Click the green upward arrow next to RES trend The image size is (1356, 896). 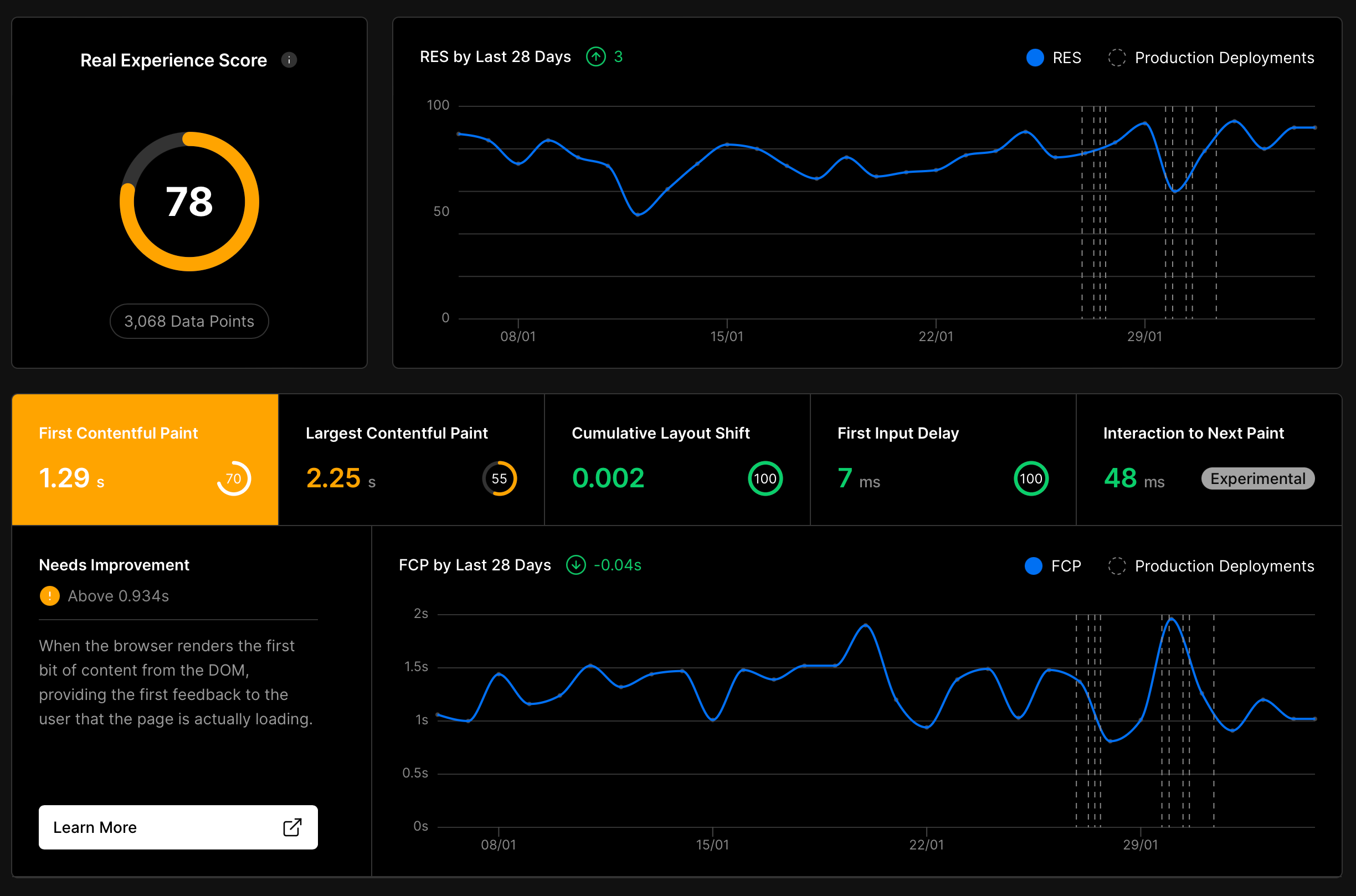tap(595, 56)
